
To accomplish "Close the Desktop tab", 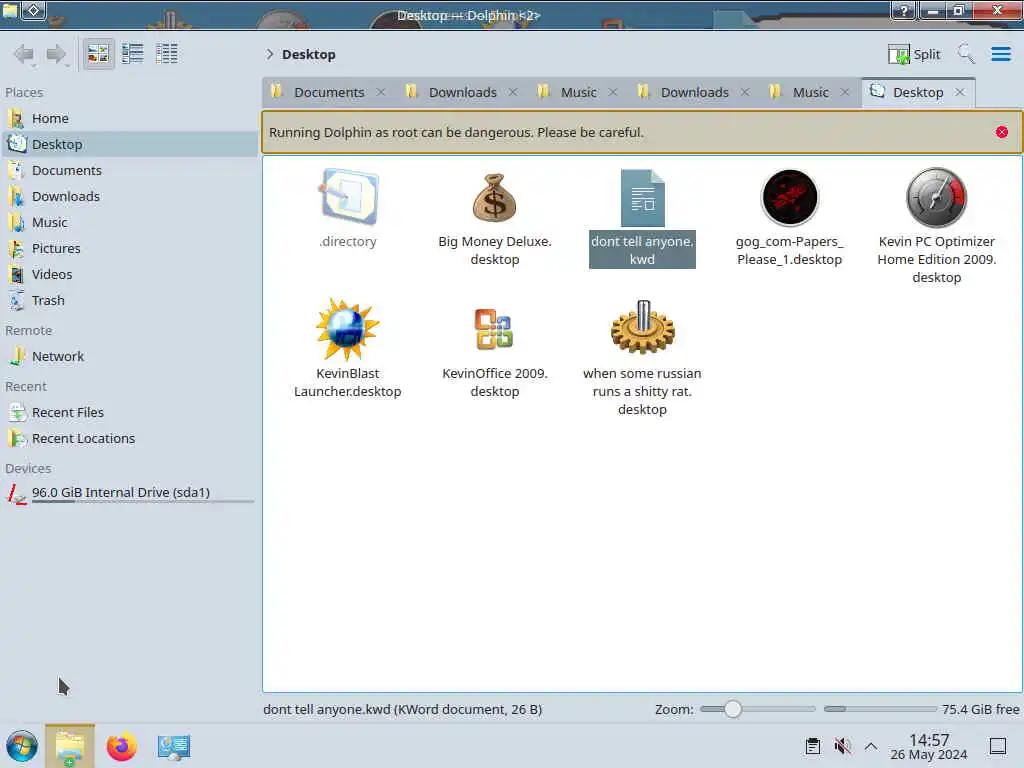I will click(x=959, y=92).
